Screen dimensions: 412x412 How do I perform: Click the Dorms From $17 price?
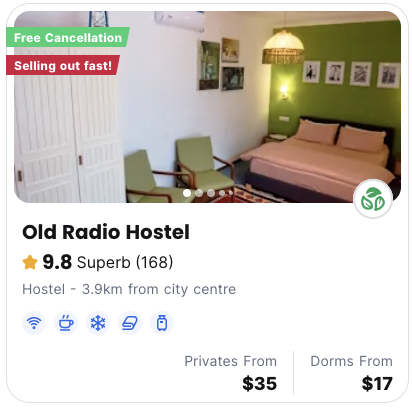tap(351, 373)
